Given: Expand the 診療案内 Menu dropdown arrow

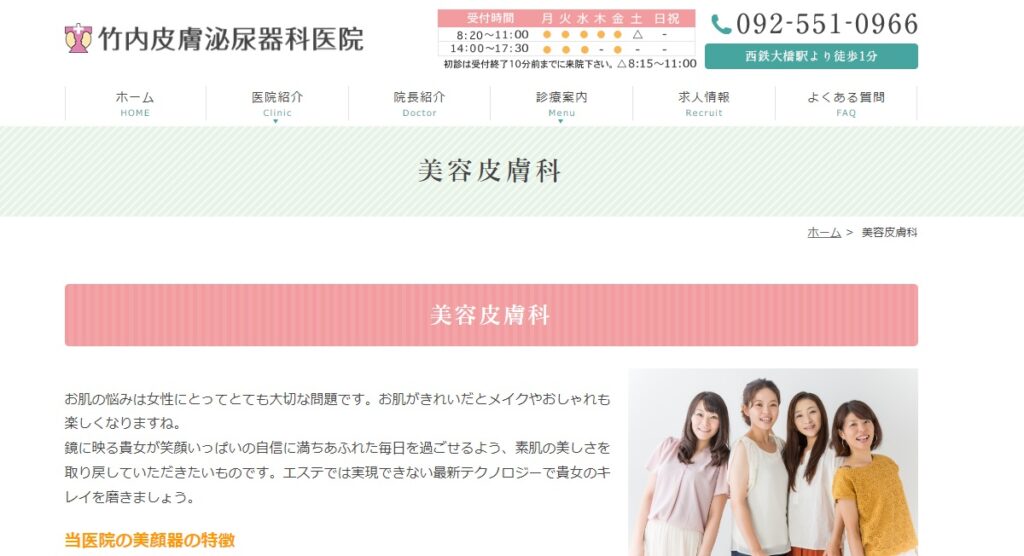Looking at the screenshot, I should 560,122.
